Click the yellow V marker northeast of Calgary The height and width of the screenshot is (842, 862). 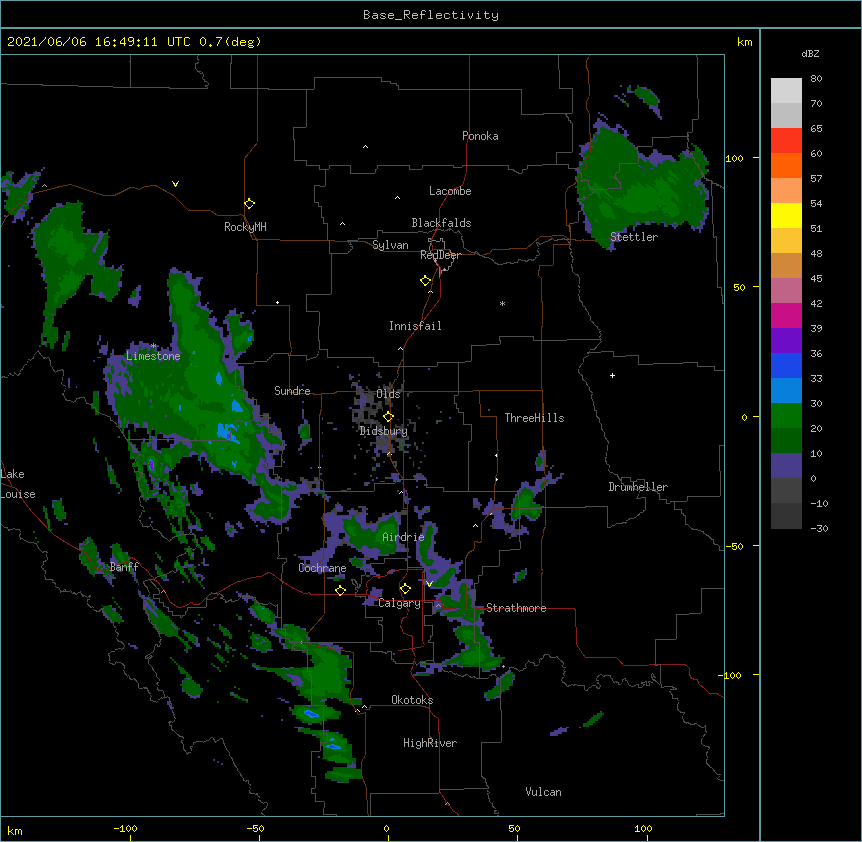[429, 584]
